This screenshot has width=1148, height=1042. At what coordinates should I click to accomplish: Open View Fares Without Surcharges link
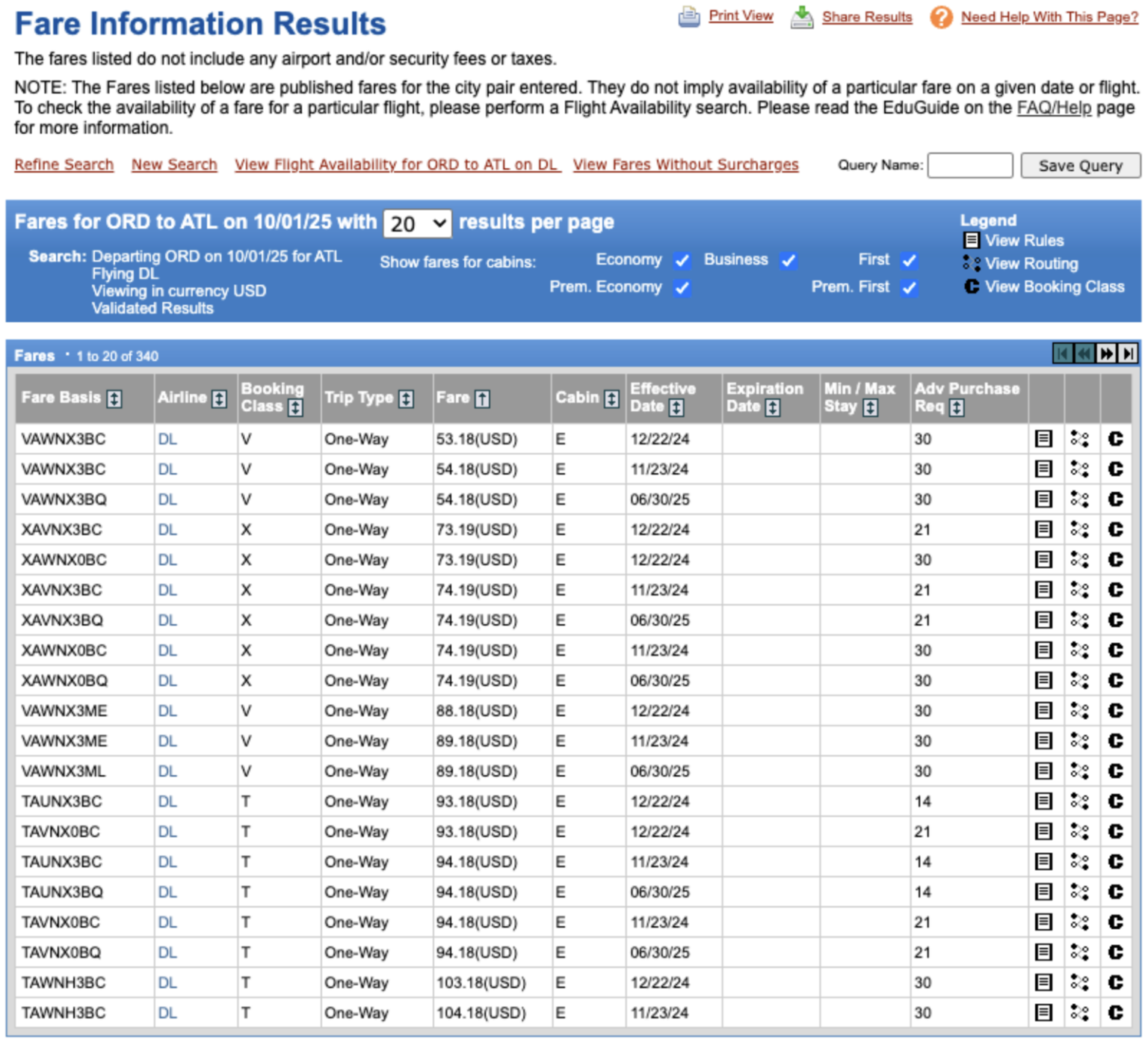685,164
